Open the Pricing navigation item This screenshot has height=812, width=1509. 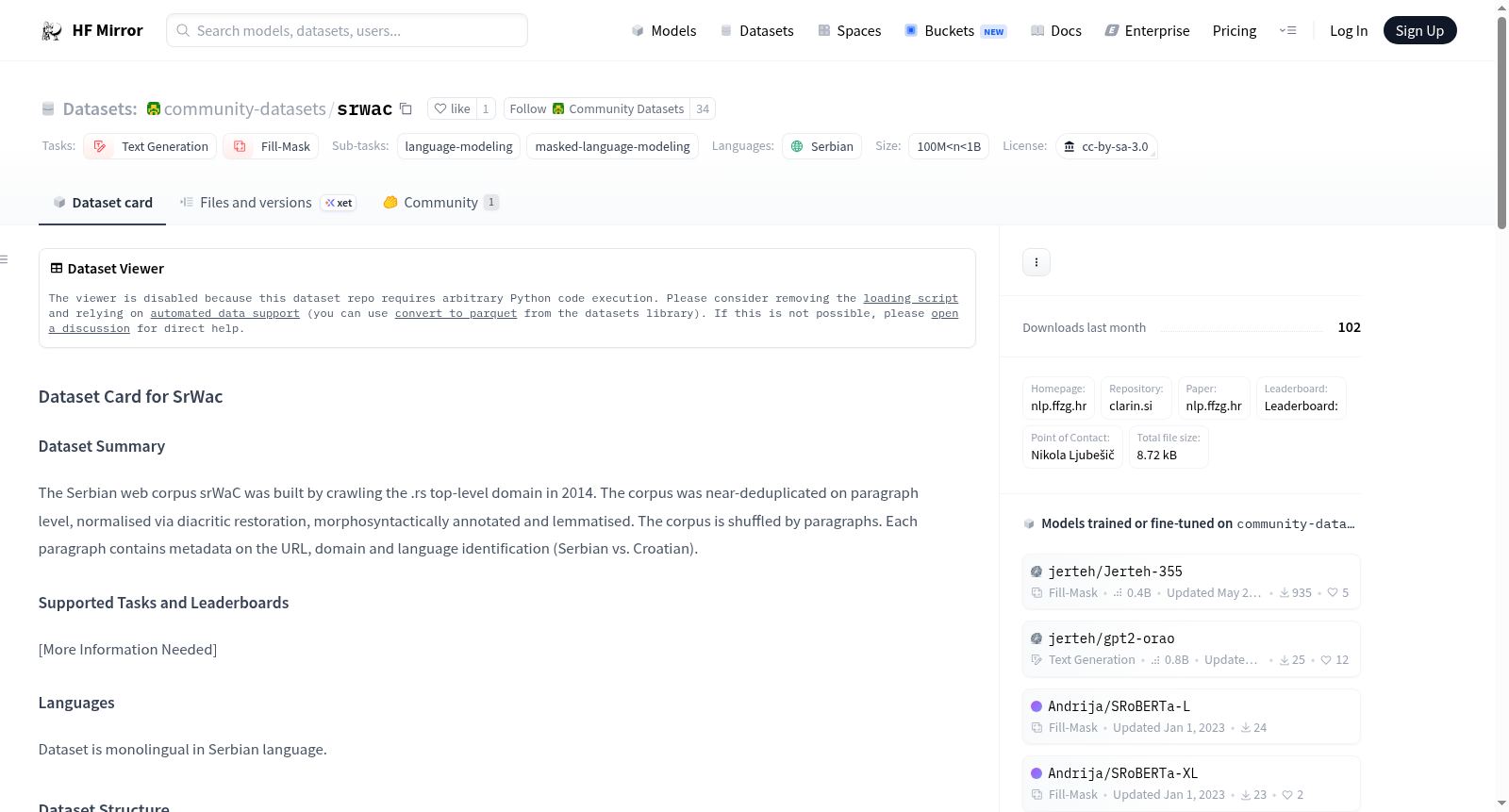(1235, 31)
